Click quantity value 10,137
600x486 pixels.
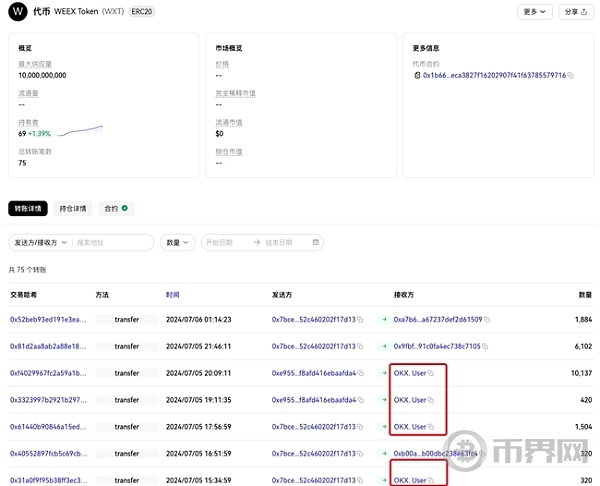581,373
